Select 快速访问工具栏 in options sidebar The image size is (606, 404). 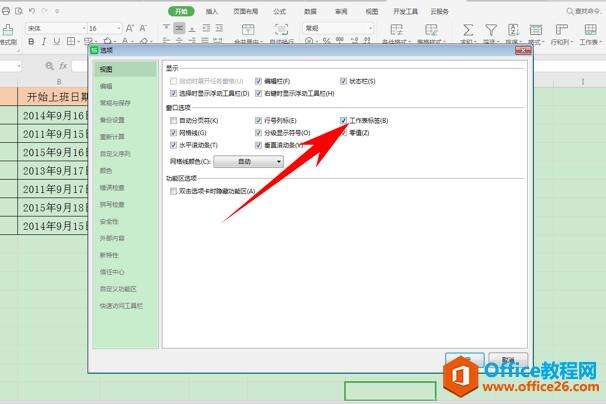point(121,305)
